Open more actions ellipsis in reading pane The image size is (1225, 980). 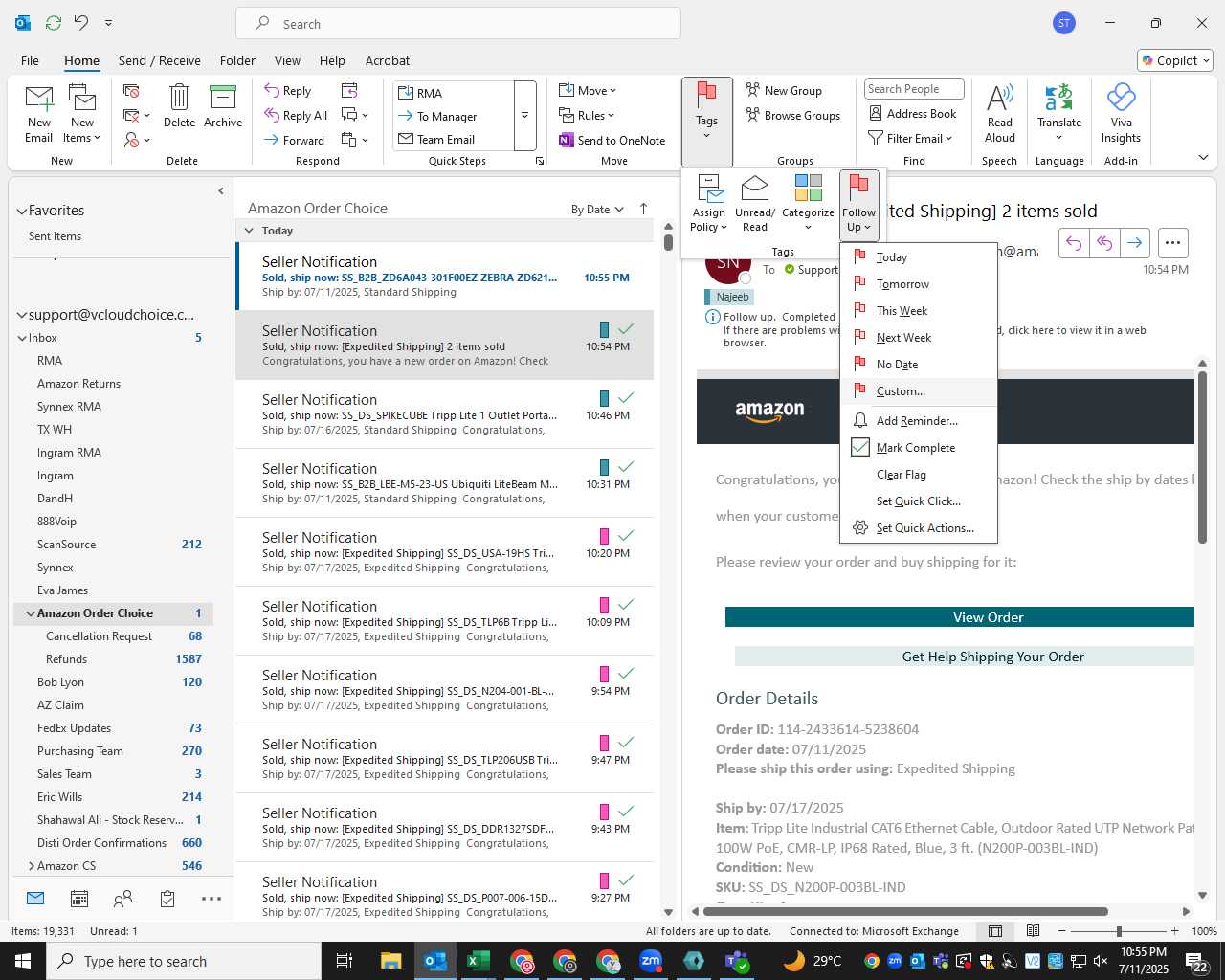1172,243
